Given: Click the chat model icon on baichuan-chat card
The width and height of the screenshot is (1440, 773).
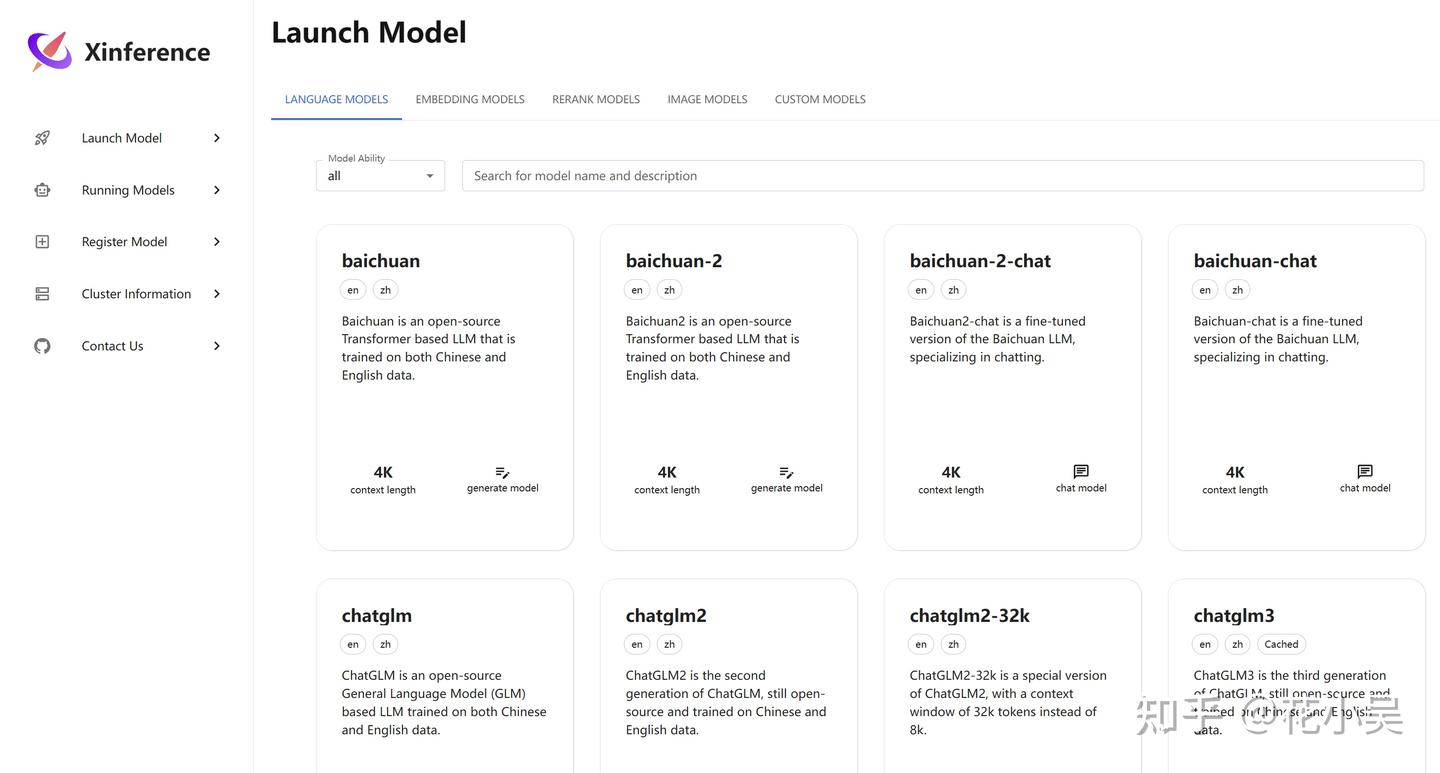Looking at the screenshot, I should [1365, 471].
